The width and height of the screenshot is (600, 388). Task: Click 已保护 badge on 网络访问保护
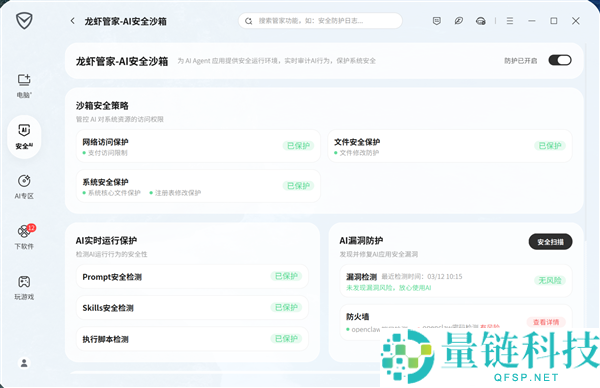pyautogui.click(x=298, y=146)
